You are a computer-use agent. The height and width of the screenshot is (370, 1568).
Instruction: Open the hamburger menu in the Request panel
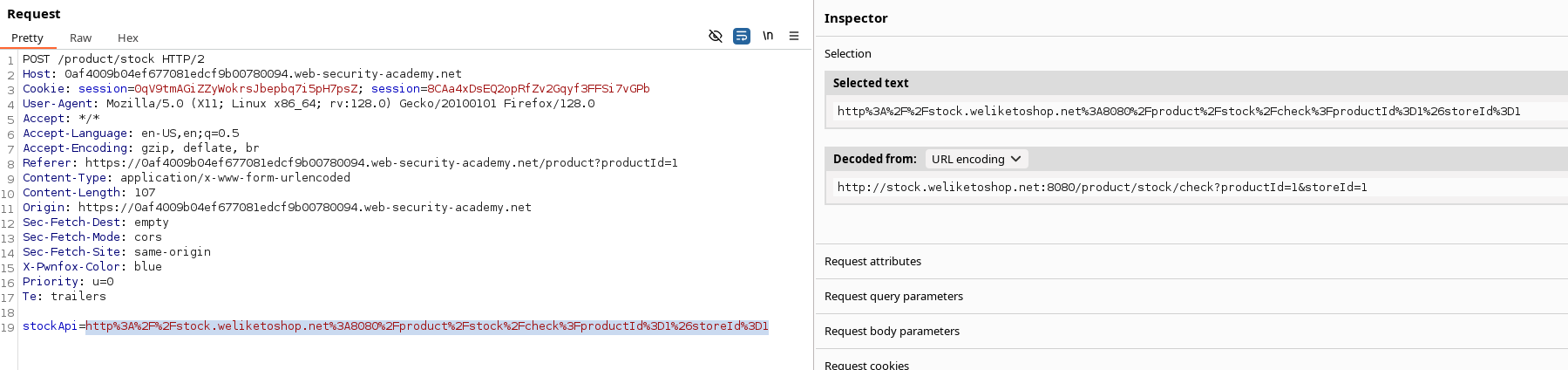pyautogui.click(x=794, y=36)
